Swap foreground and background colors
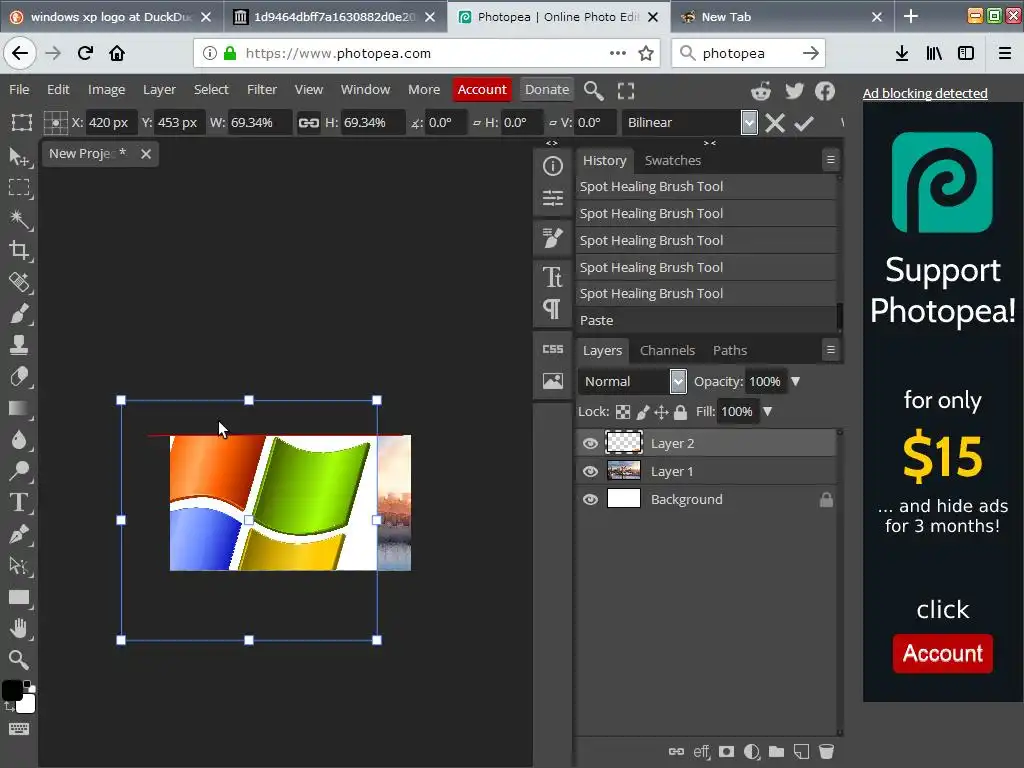1024x768 pixels. tap(9, 707)
